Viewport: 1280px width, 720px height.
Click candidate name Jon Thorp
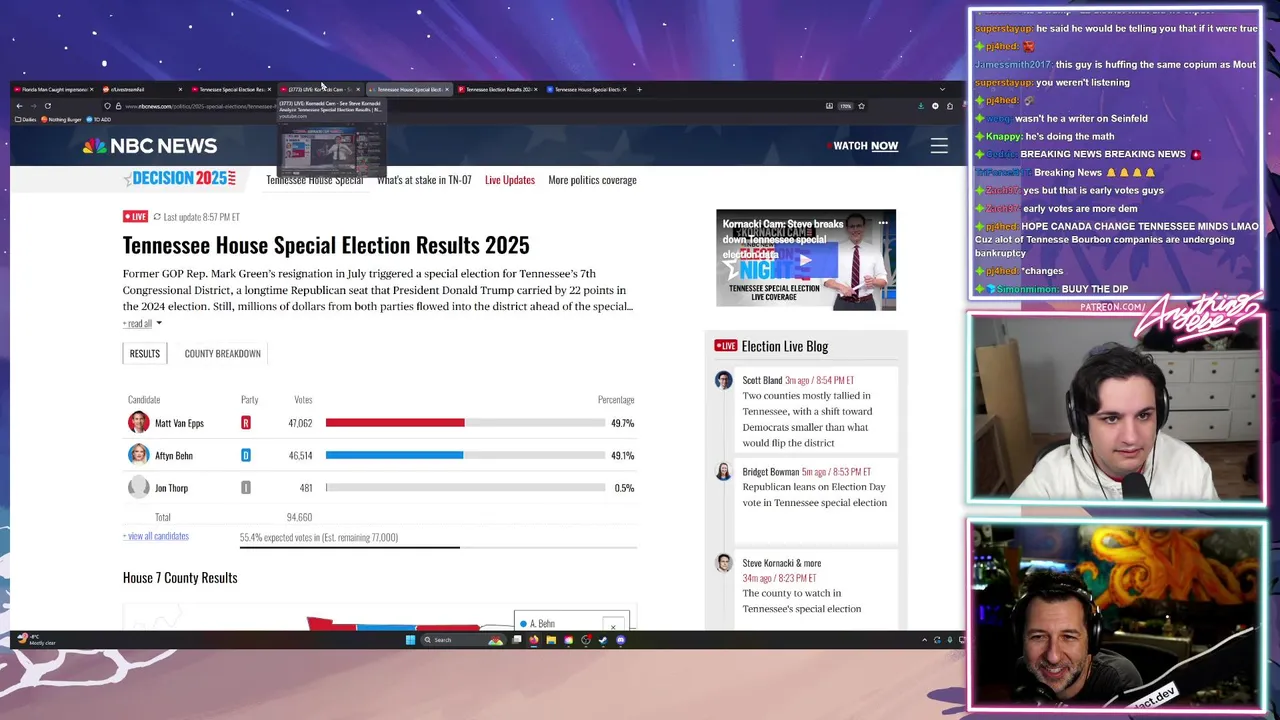(x=171, y=488)
